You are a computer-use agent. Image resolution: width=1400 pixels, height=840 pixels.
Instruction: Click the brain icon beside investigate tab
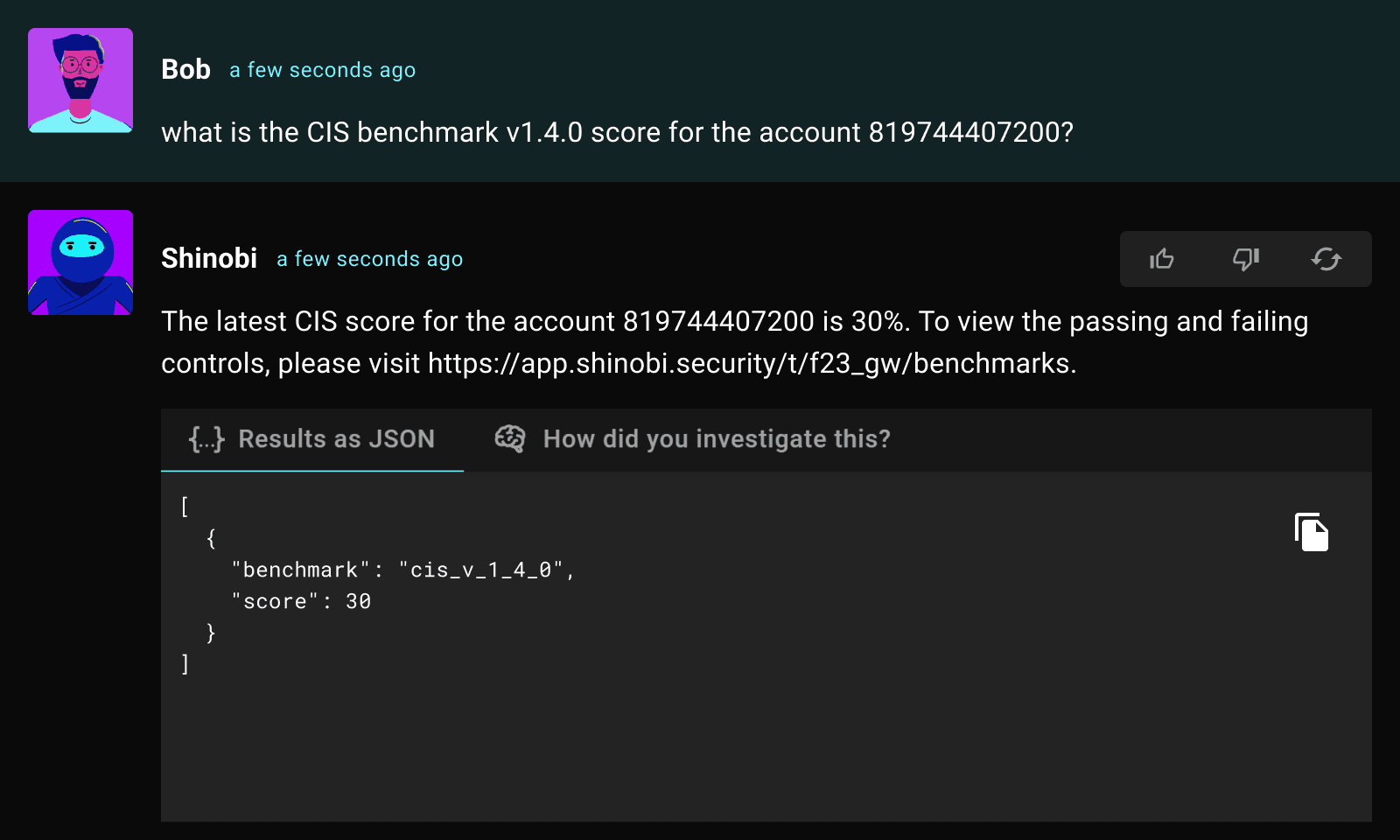[510, 438]
